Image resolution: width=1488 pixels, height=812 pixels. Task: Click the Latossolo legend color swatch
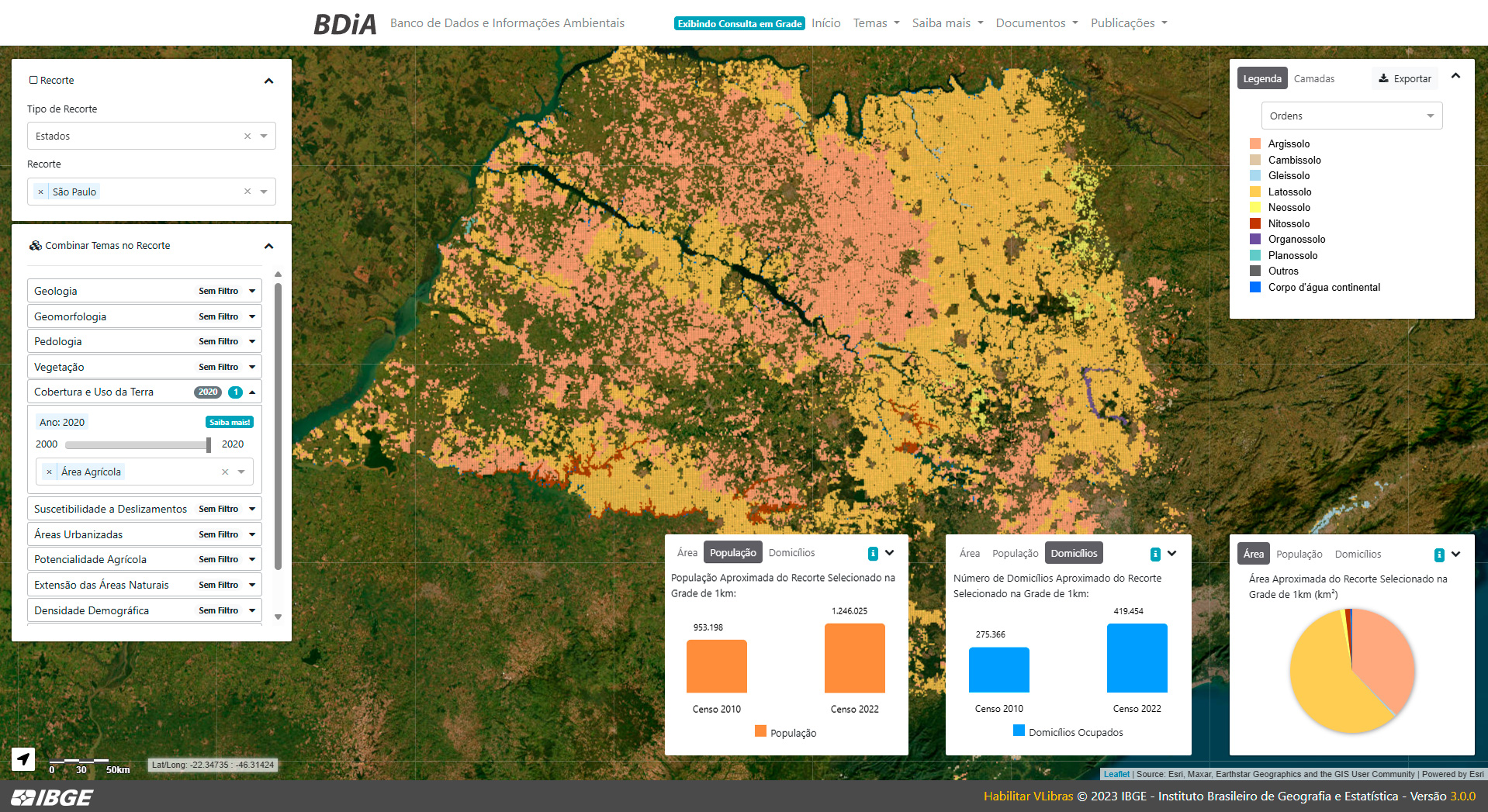click(x=1254, y=192)
